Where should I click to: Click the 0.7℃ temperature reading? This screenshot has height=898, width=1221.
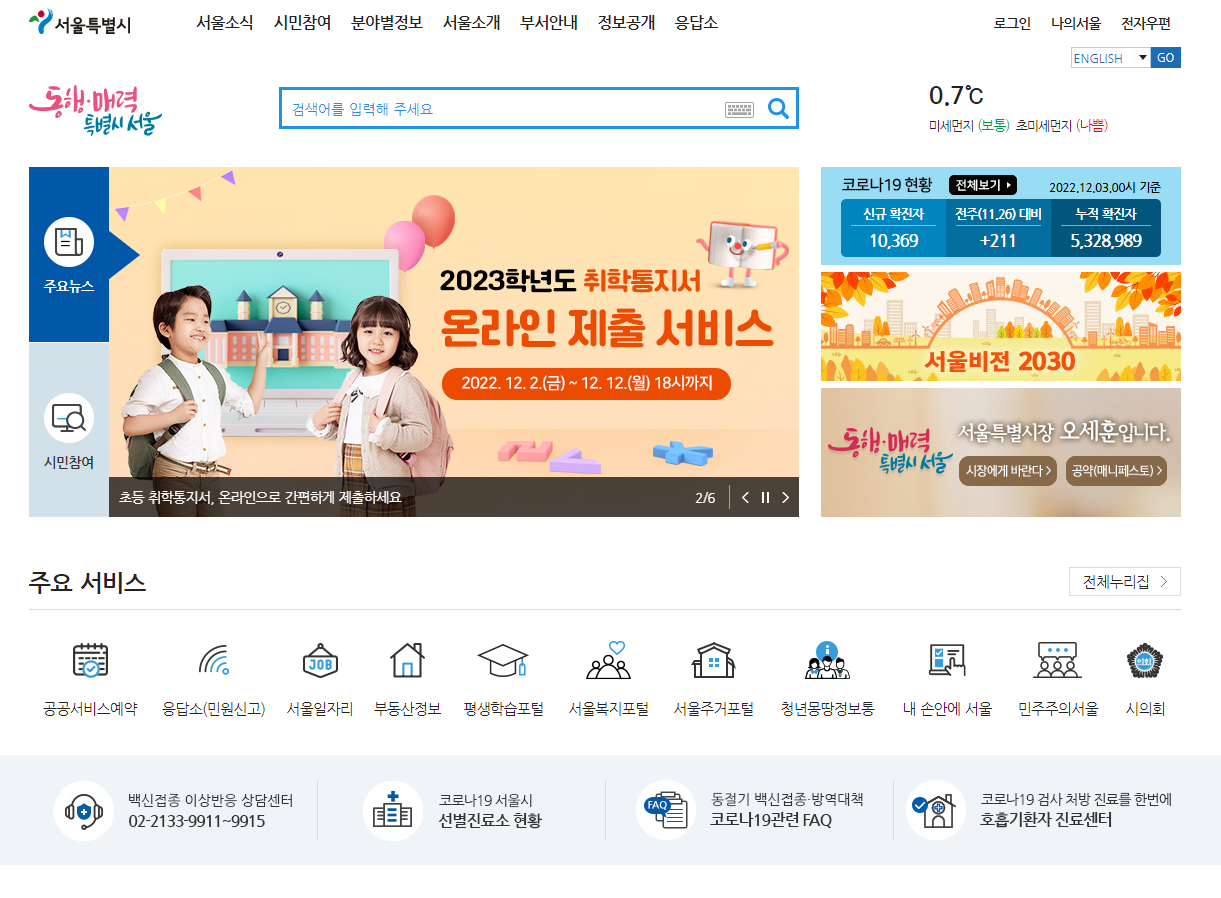[956, 96]
